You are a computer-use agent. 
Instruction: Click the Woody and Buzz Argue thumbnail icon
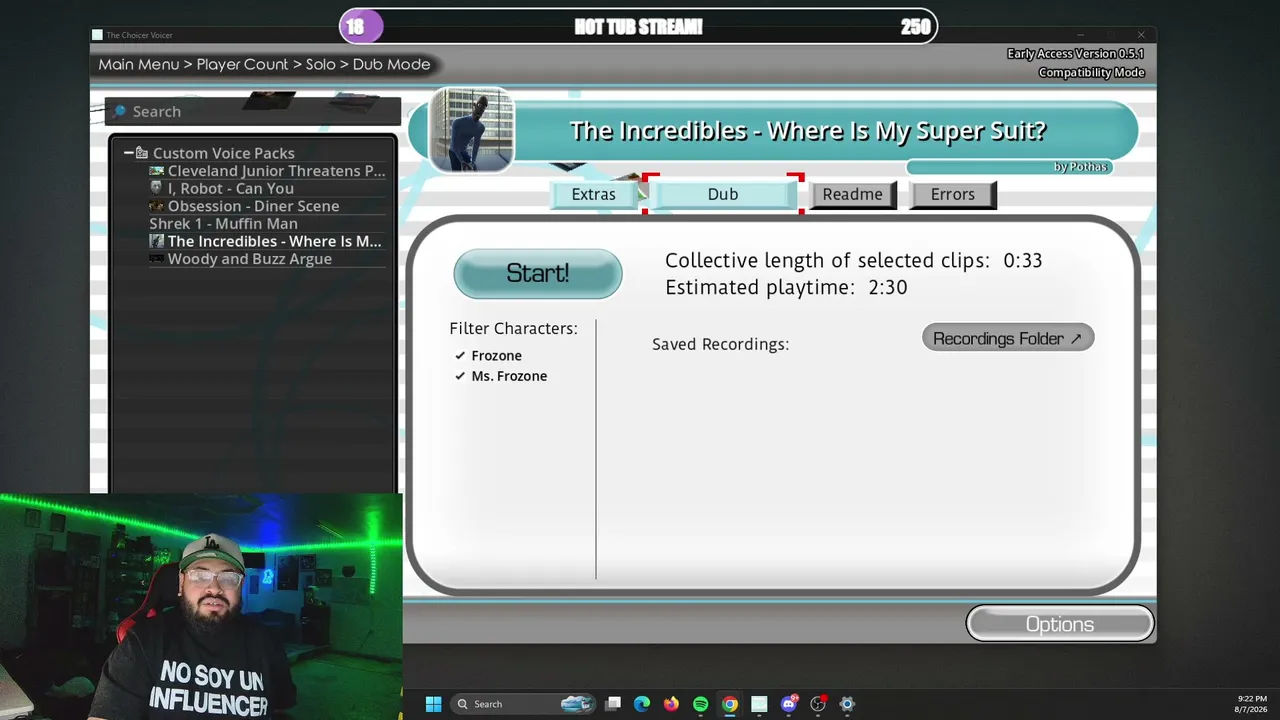[156, 259]
